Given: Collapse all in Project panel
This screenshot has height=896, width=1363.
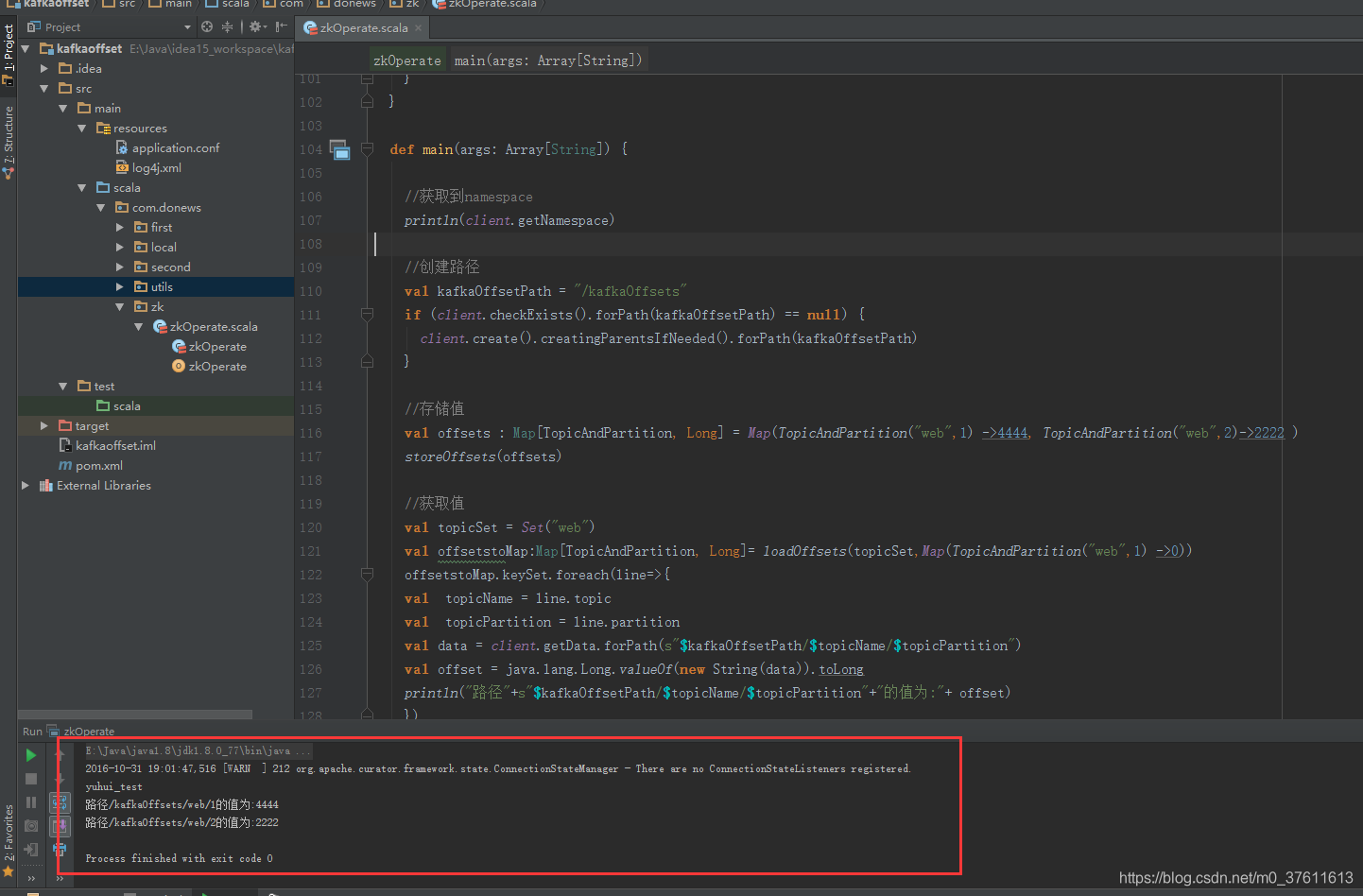Looking at the screenshot, I should tap(227, 27).
